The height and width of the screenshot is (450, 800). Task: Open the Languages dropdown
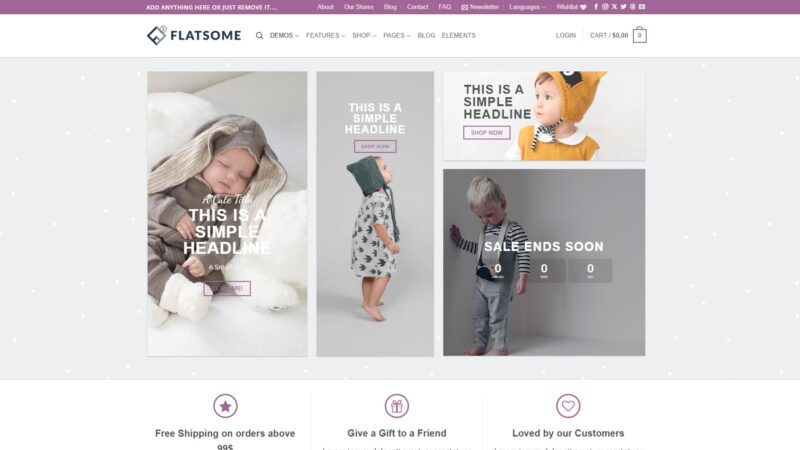tap(527, 7)
